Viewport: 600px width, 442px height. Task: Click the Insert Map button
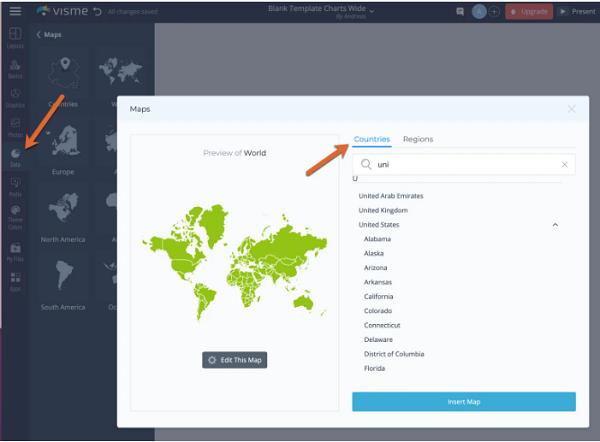click(464, 402)
